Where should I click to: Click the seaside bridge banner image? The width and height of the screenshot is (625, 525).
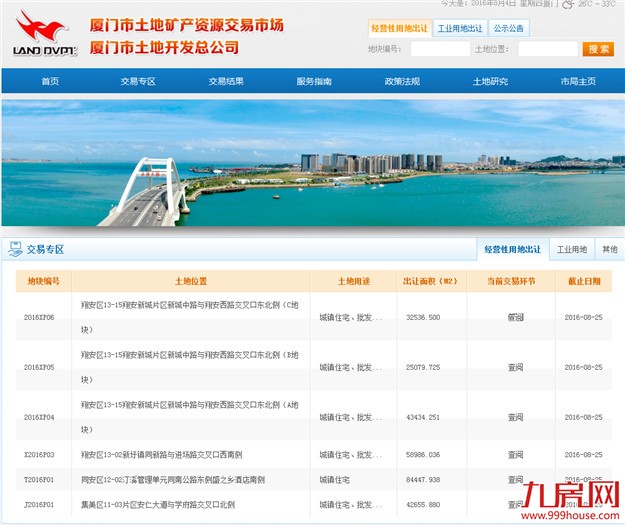click(x=313, y=163)
